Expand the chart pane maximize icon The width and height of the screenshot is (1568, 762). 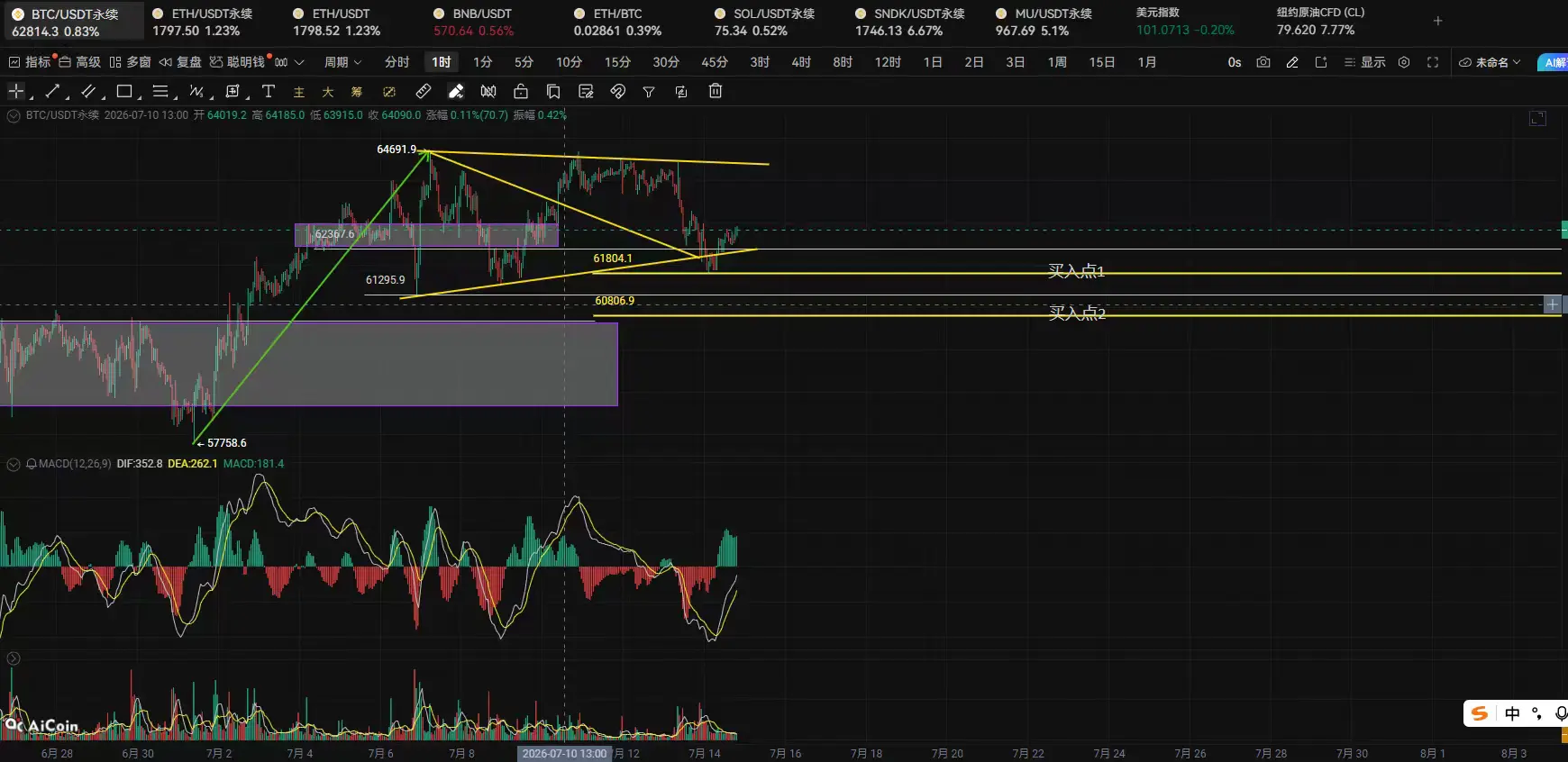tap(1538, 118)
